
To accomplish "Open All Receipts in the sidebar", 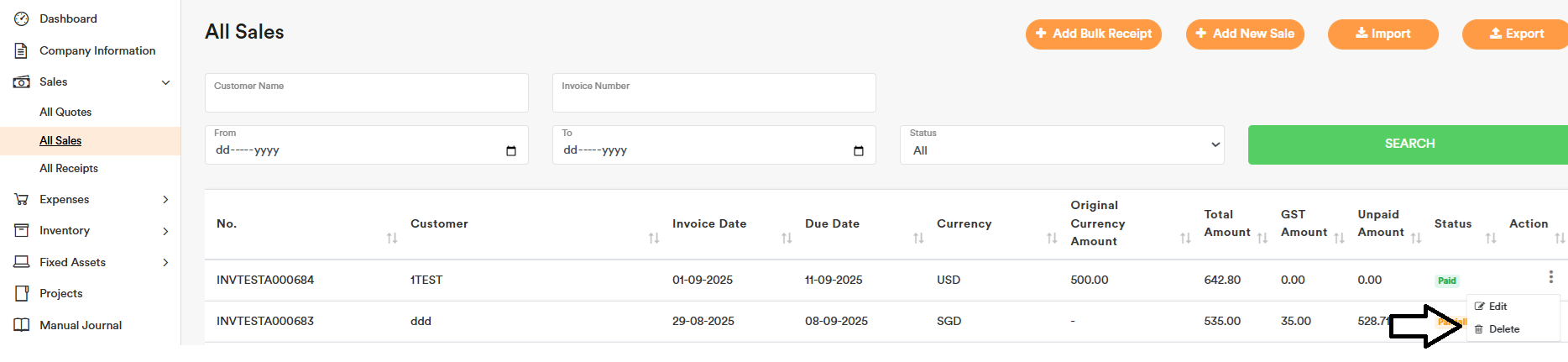I will [69, 168].
